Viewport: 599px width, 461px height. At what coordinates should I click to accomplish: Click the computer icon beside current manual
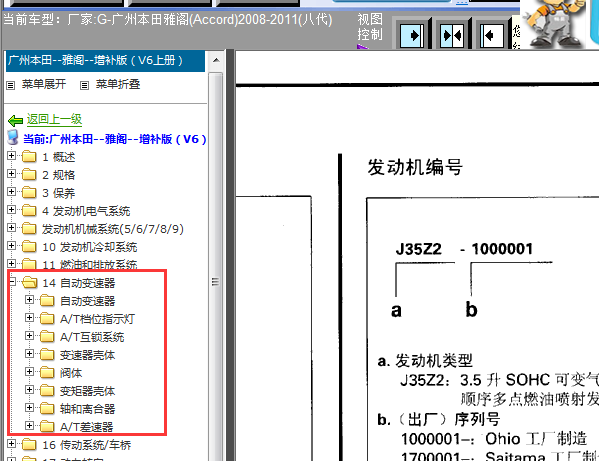pos(13,137)
